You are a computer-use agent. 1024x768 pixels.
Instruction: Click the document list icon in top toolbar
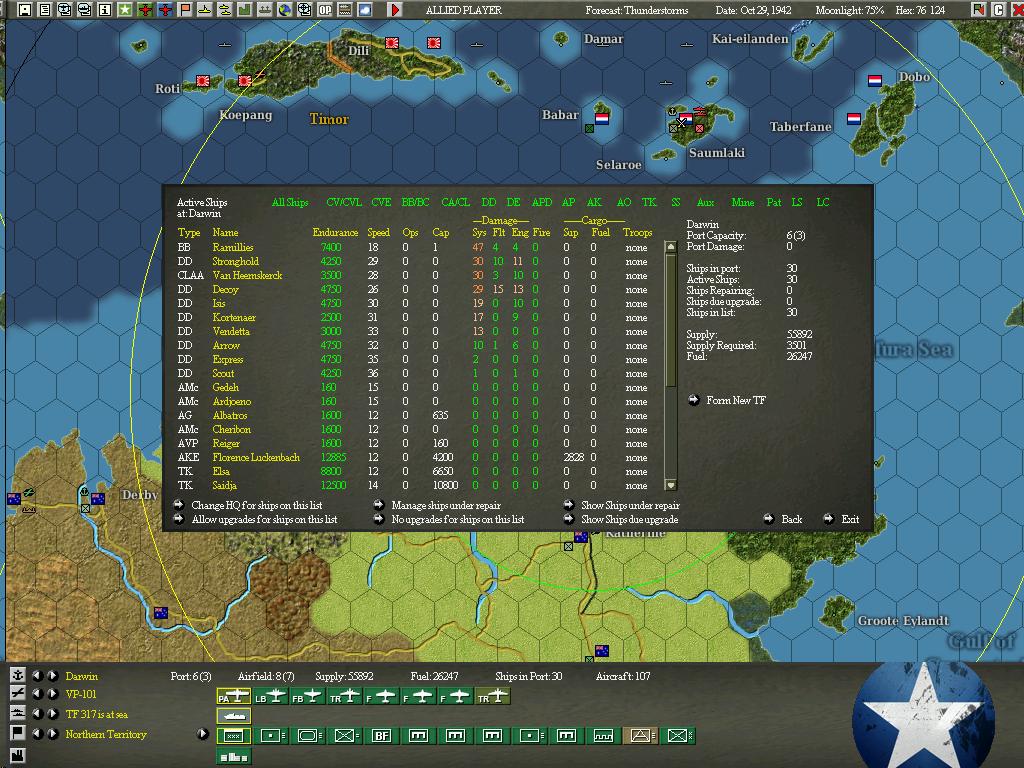[x=45, y=10]
